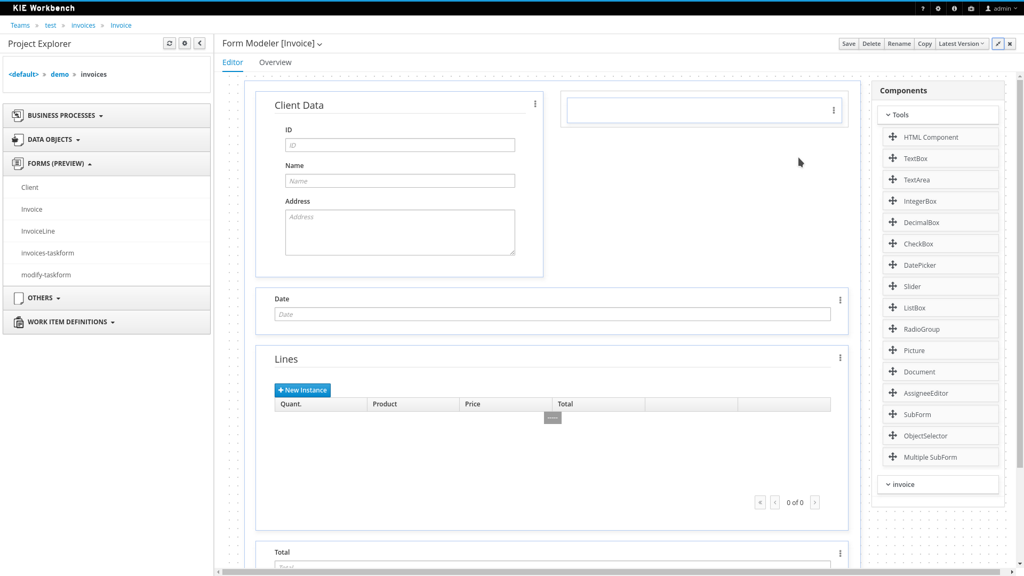The height and width of the screenshot is (576, 1024).
Task: Open the camera icon in top bar
Action: pyautogui.click(x=970, y=8)
